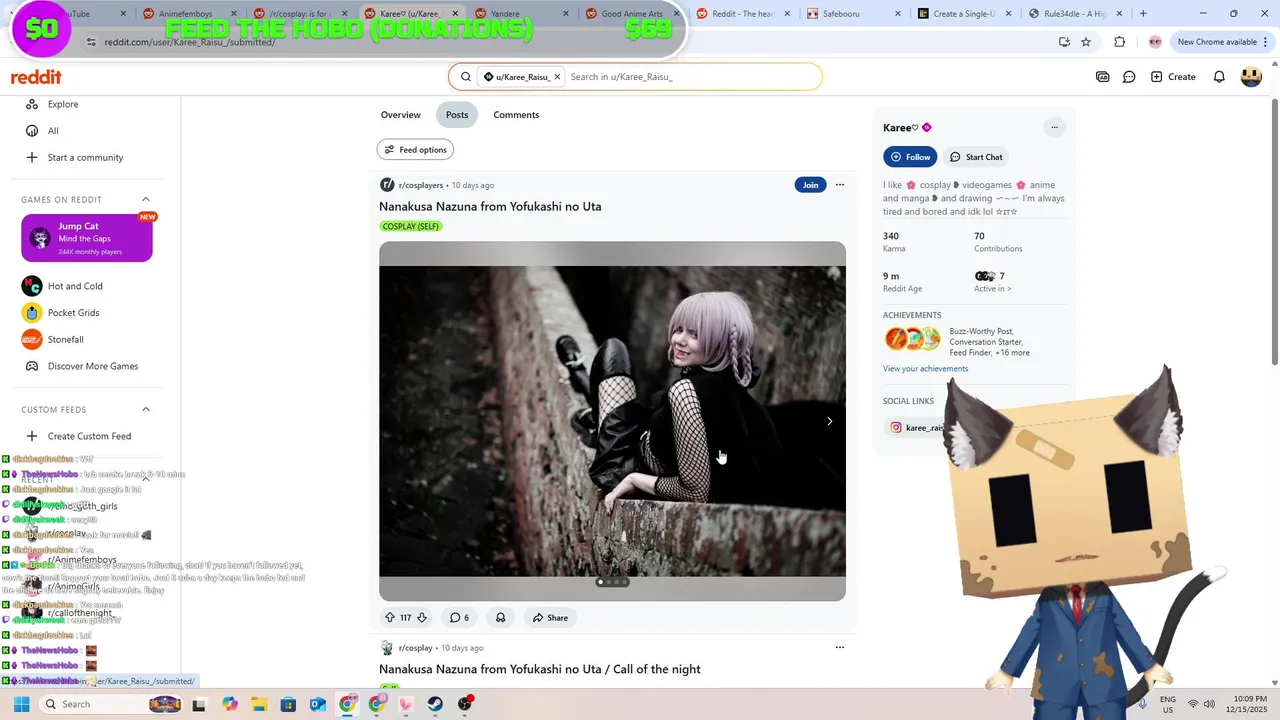The image size is (1280, 720).
Task: Upvote the r/cosplayers Nazuna post
Action: [390, 618]
